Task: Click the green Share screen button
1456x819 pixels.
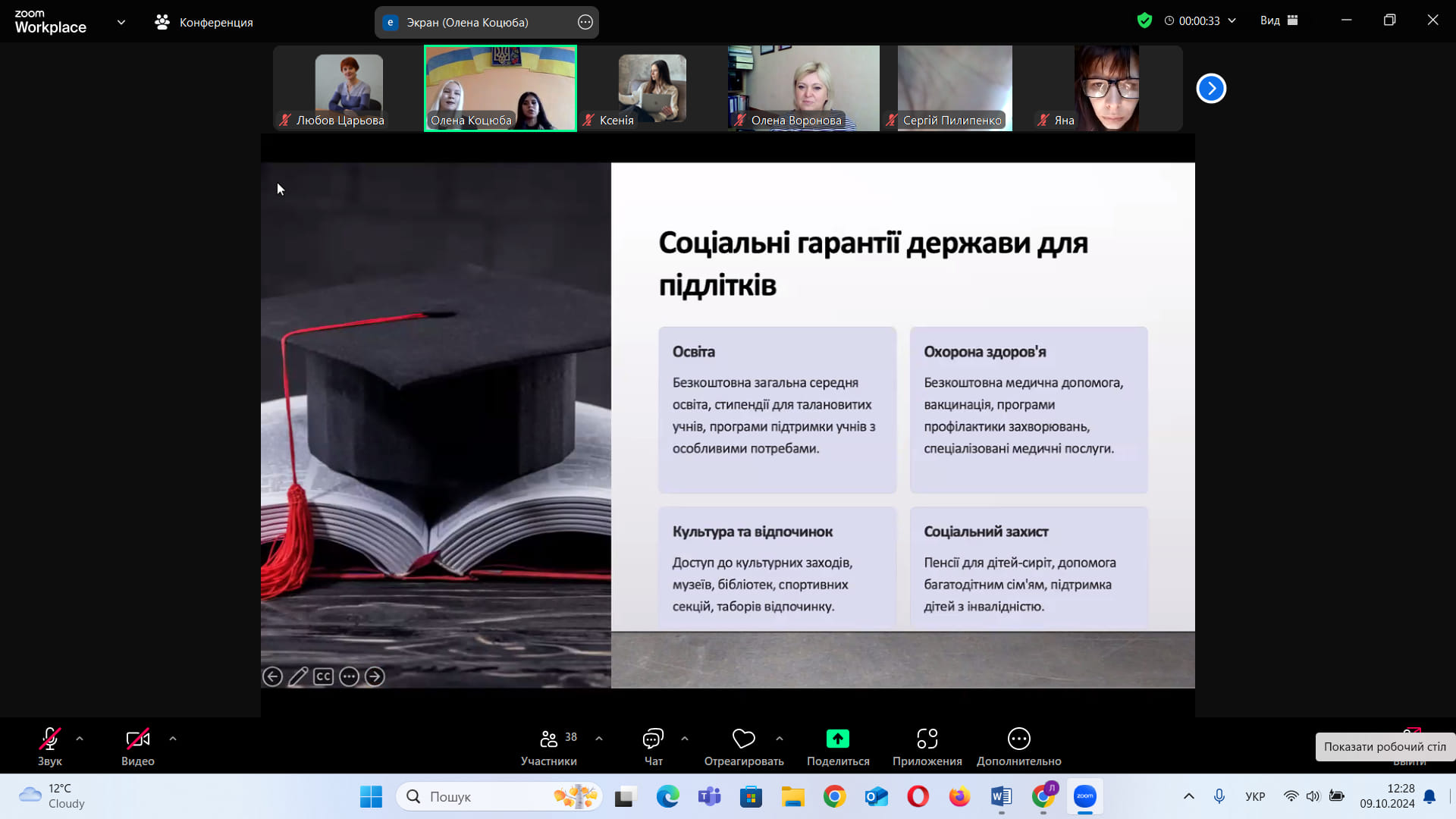Action: point(837,739)
